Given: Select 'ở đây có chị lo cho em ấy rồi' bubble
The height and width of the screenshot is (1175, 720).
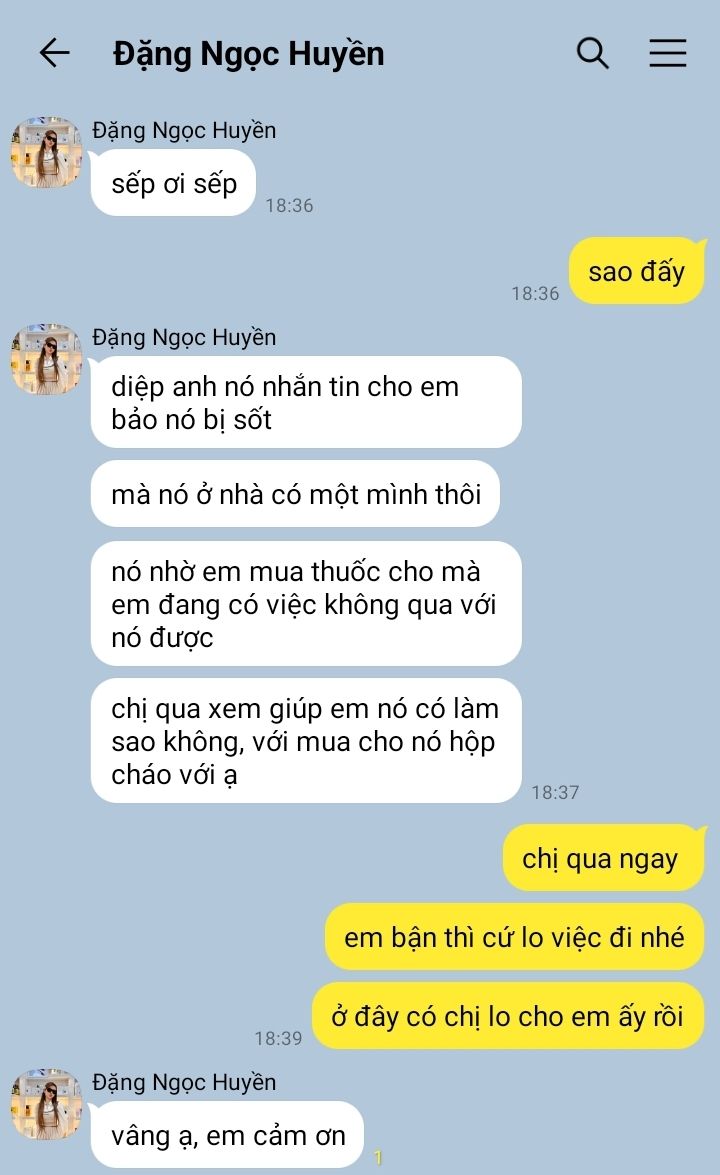Looking at the screenshot, I should click(508, 1016).
